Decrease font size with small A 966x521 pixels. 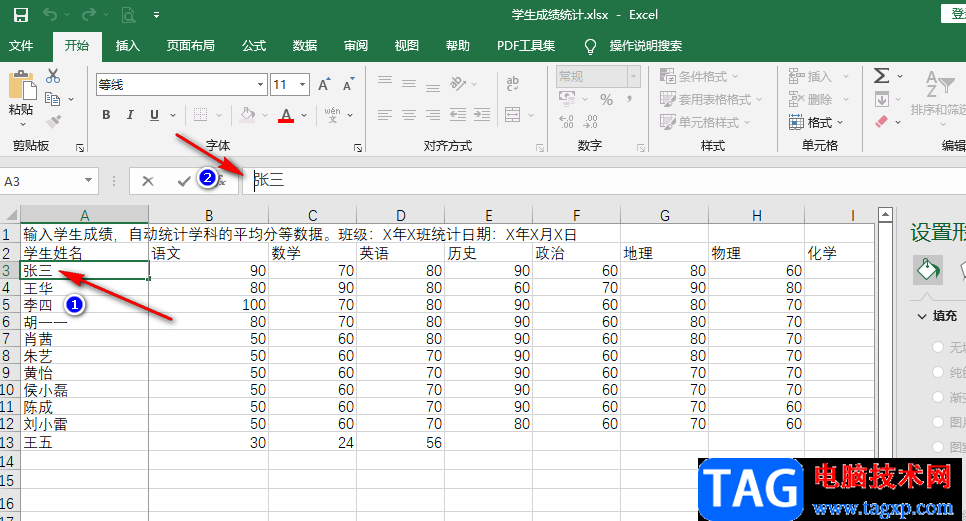click(x=349, y=85)
